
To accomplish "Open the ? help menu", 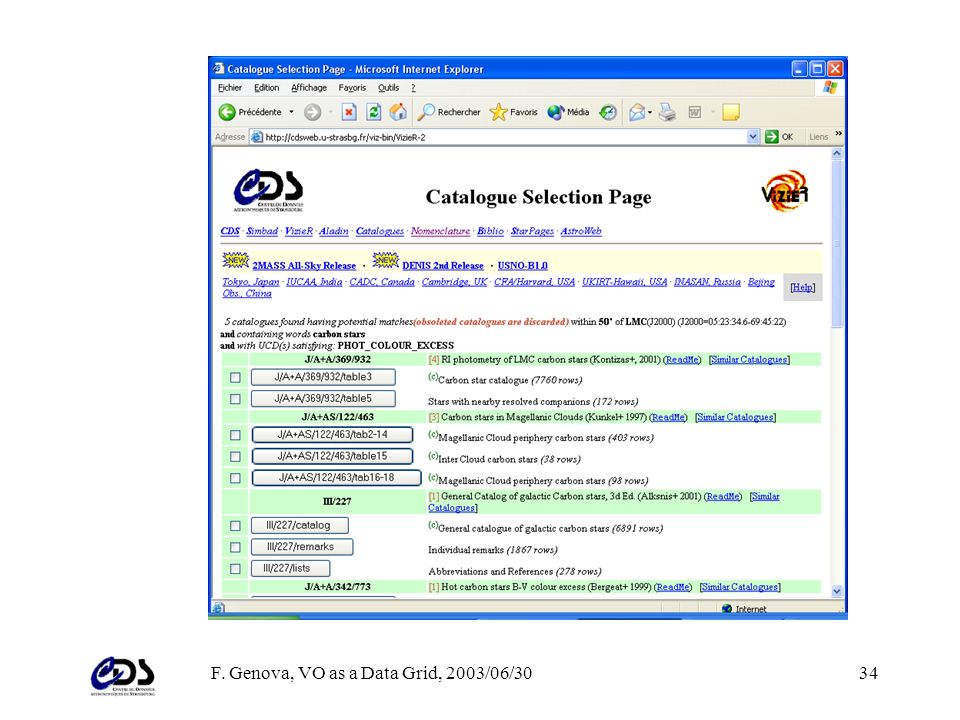I will [413, 88].
